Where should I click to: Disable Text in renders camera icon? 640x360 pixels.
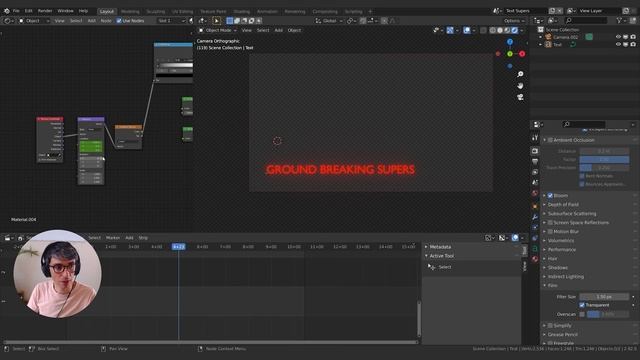click(633, 44)
